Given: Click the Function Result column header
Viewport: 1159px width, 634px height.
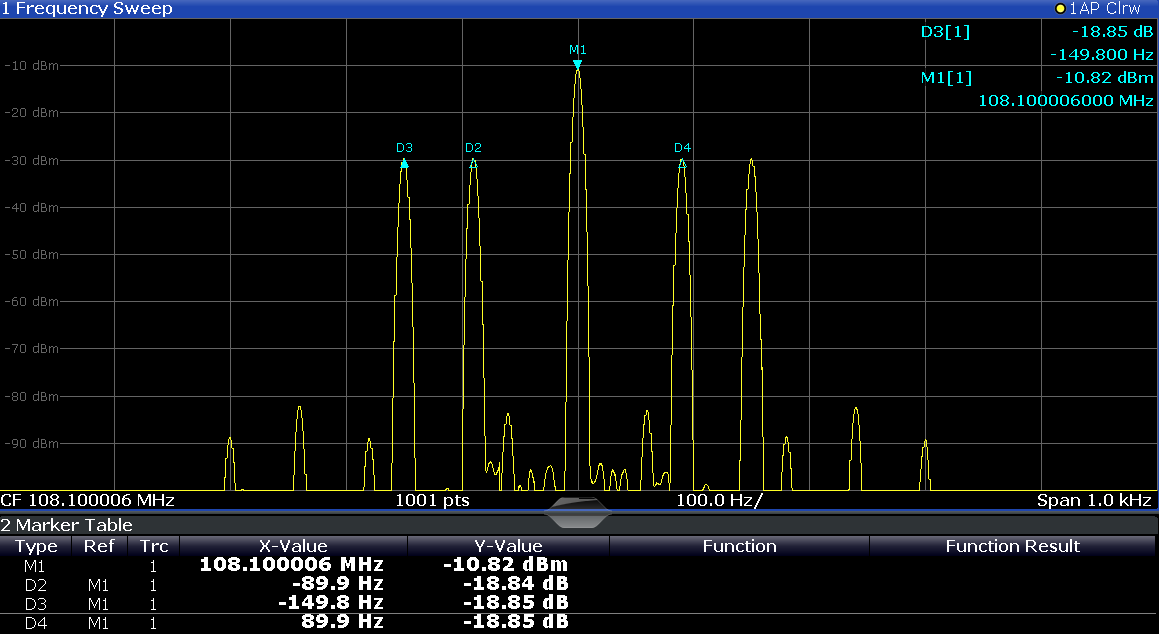Looking at the screenshot, I should [x=1012, y=546].
